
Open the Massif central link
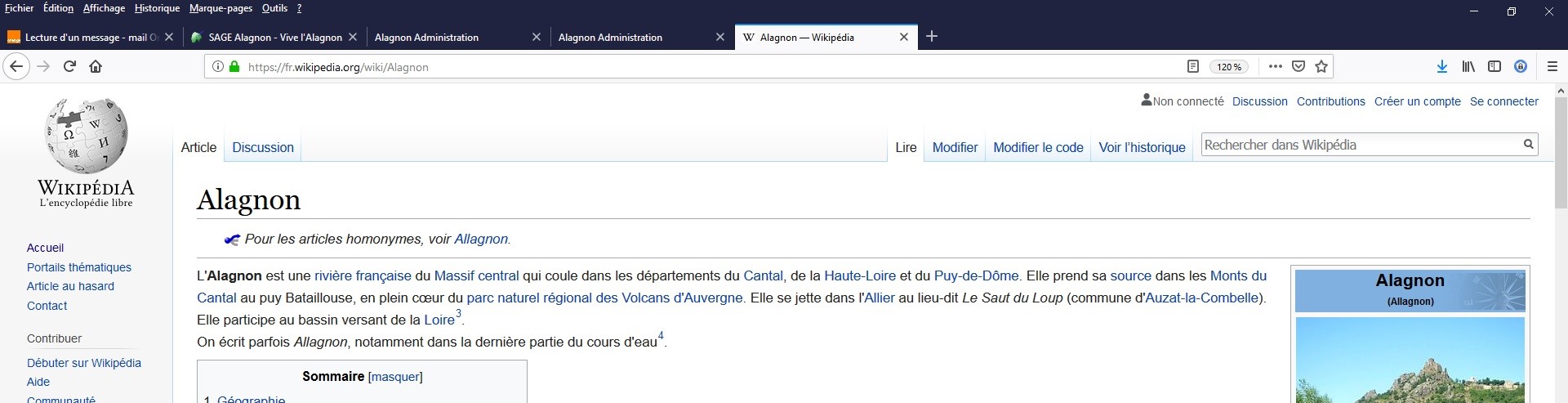point(476,275)
